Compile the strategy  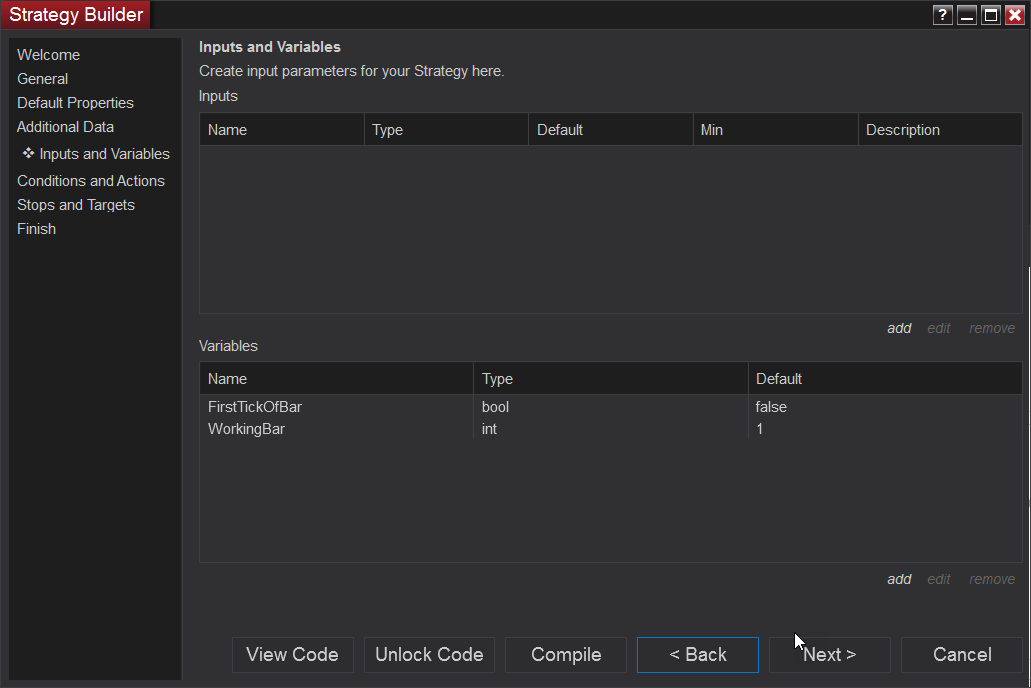click(566, 655)
